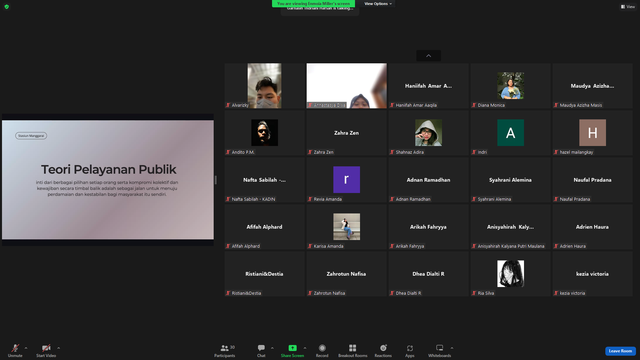Open Whiteboards
This screenshot has height=360, width=640.
point(440,350)
